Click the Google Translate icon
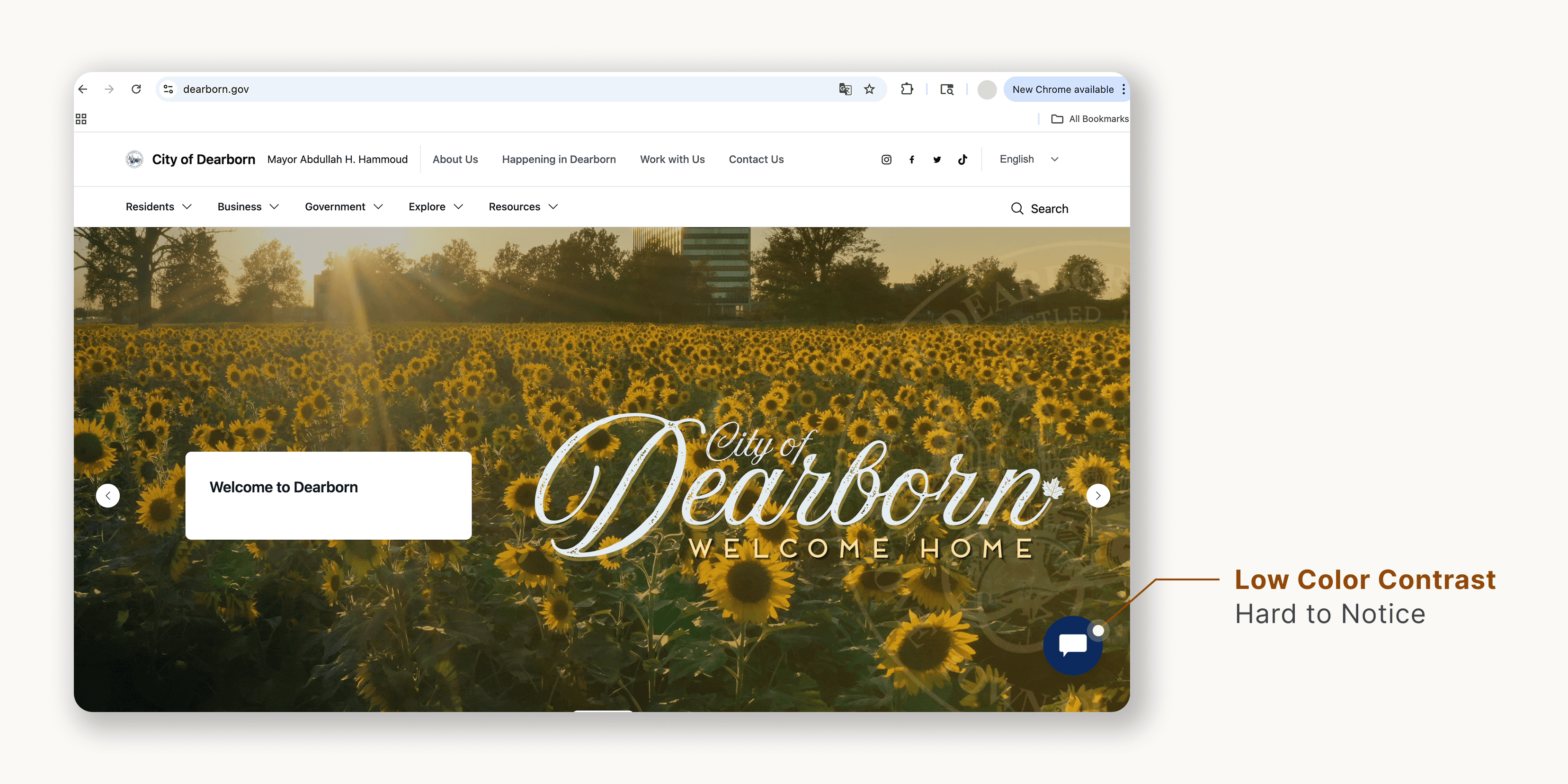The width and height of the screenshot is (1568, 784). (x=845, y=89)
